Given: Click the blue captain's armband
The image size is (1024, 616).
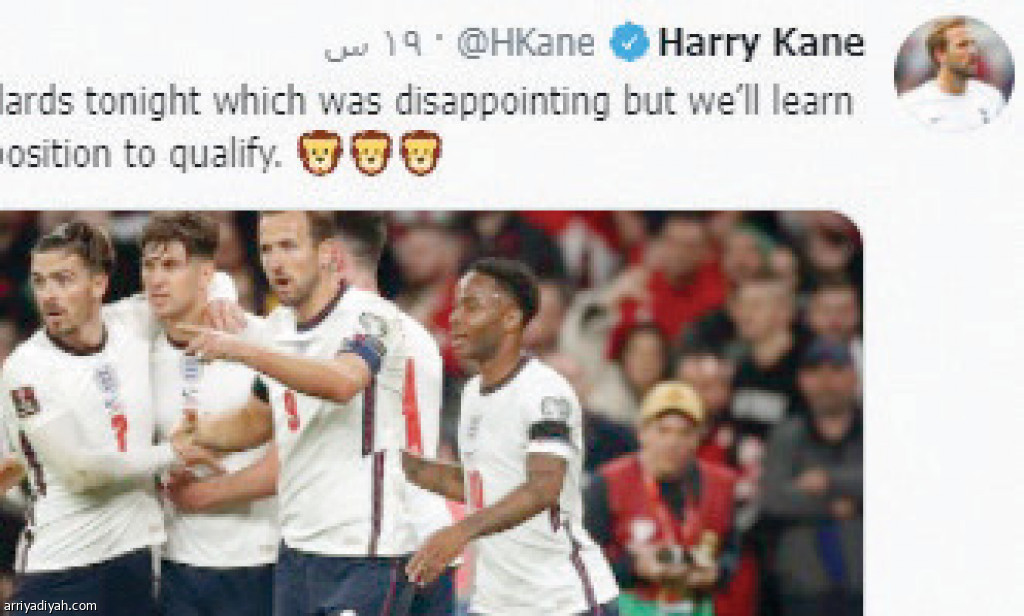Looking at the screenshot, I should pyautogui.click(x=362, y=351).
